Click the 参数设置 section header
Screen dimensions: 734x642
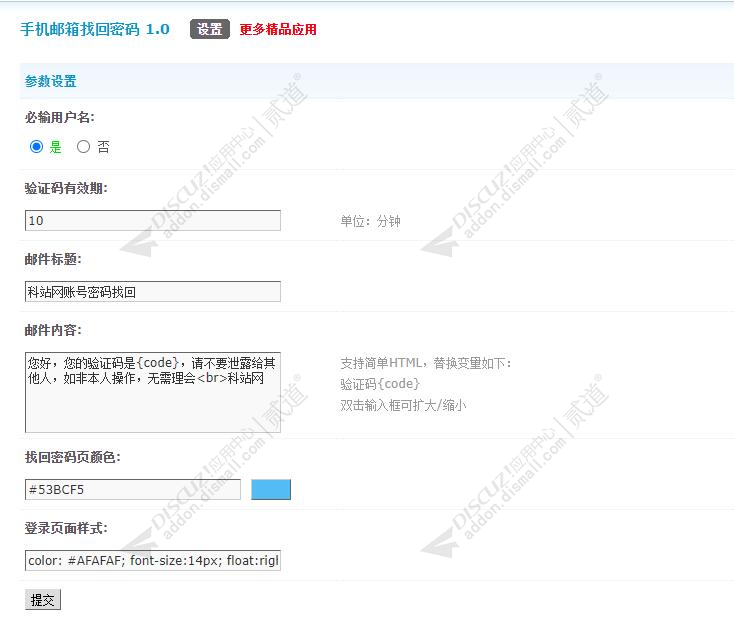[51, 81]
